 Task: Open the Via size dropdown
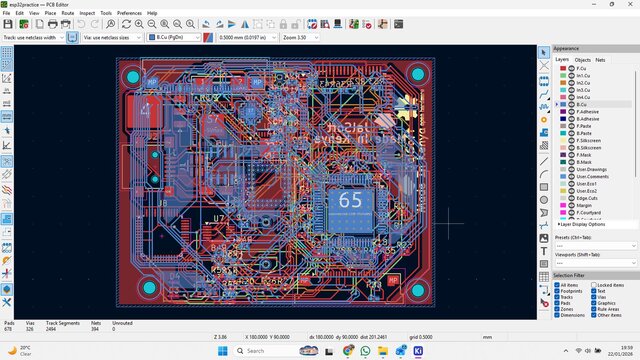click(x=112, y=38)
